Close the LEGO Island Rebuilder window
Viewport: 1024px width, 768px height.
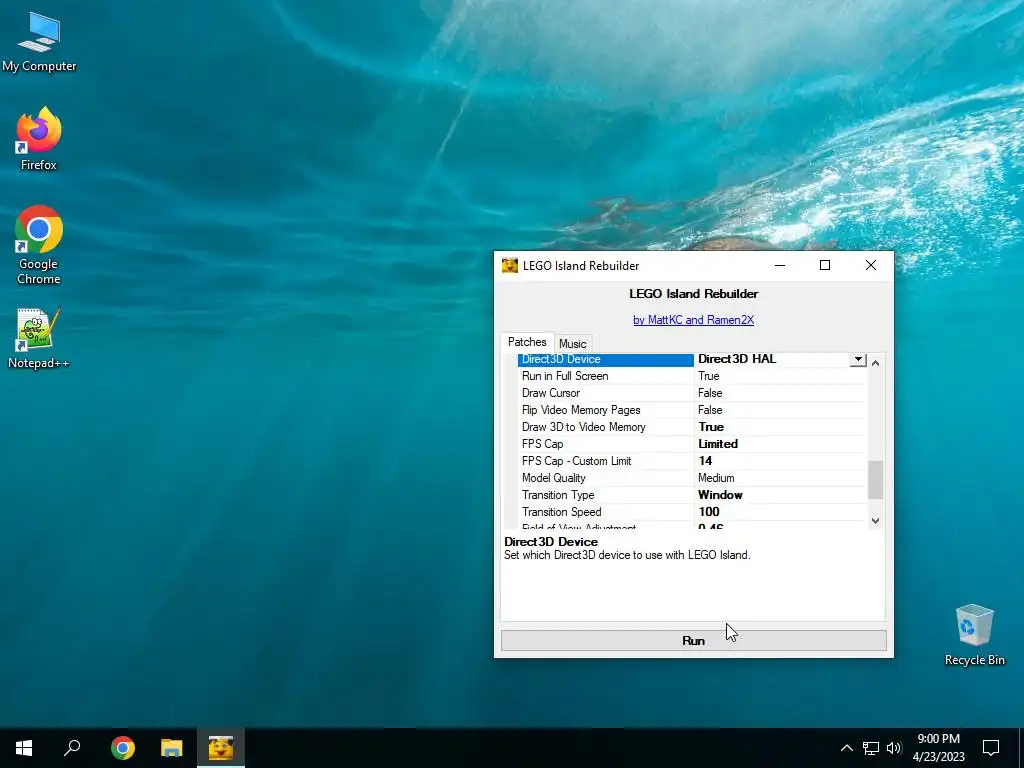[x=871, y=265]
